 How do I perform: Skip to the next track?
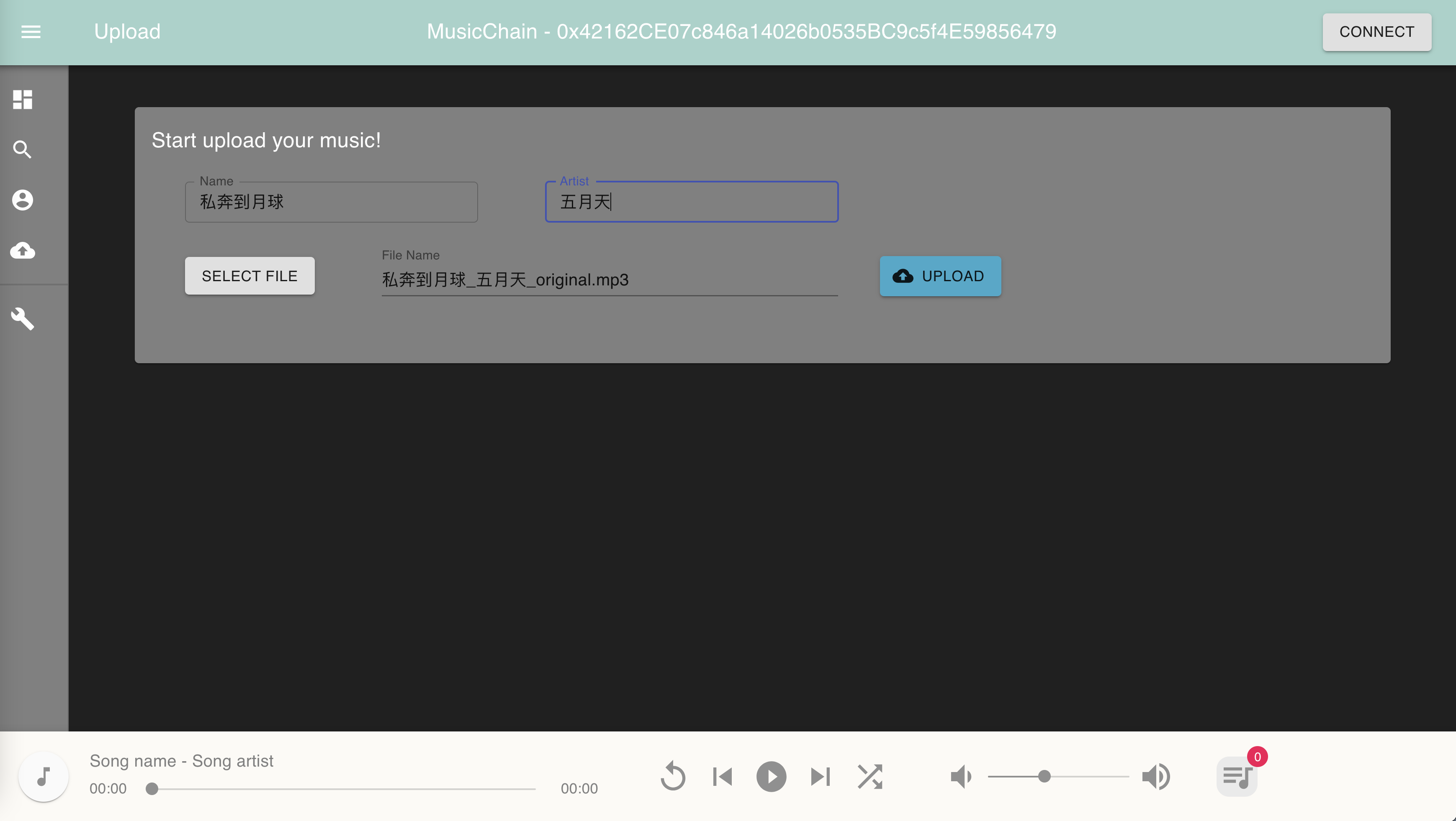pos(820,776)
